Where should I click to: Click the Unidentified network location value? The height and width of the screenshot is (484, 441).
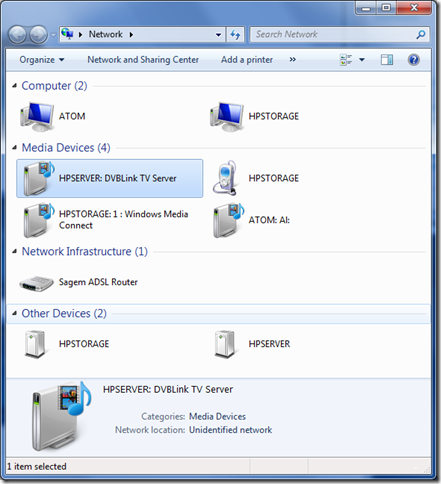(231, 430)
